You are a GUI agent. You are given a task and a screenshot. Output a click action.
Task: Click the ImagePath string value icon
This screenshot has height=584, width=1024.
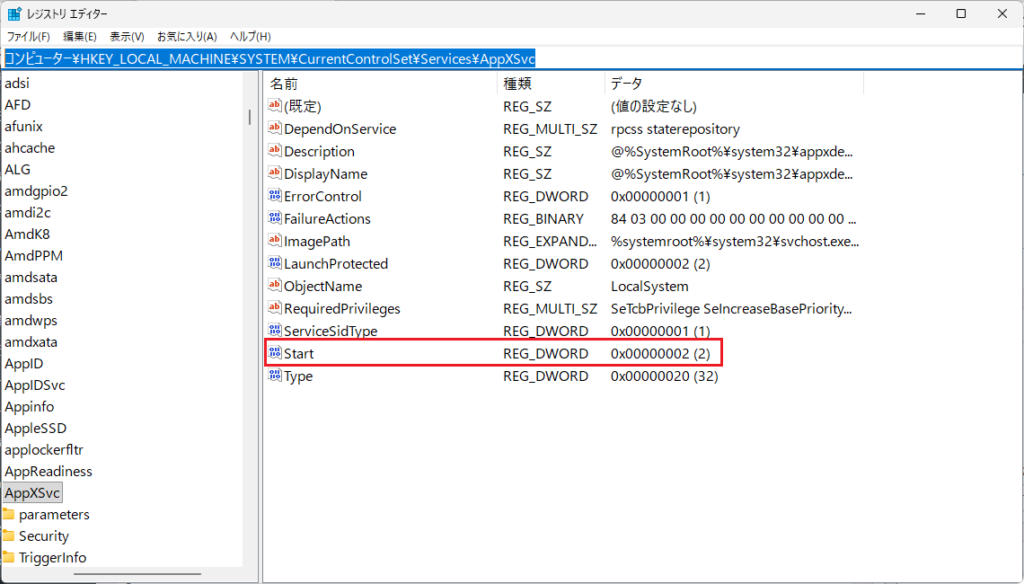coord(275,241)
